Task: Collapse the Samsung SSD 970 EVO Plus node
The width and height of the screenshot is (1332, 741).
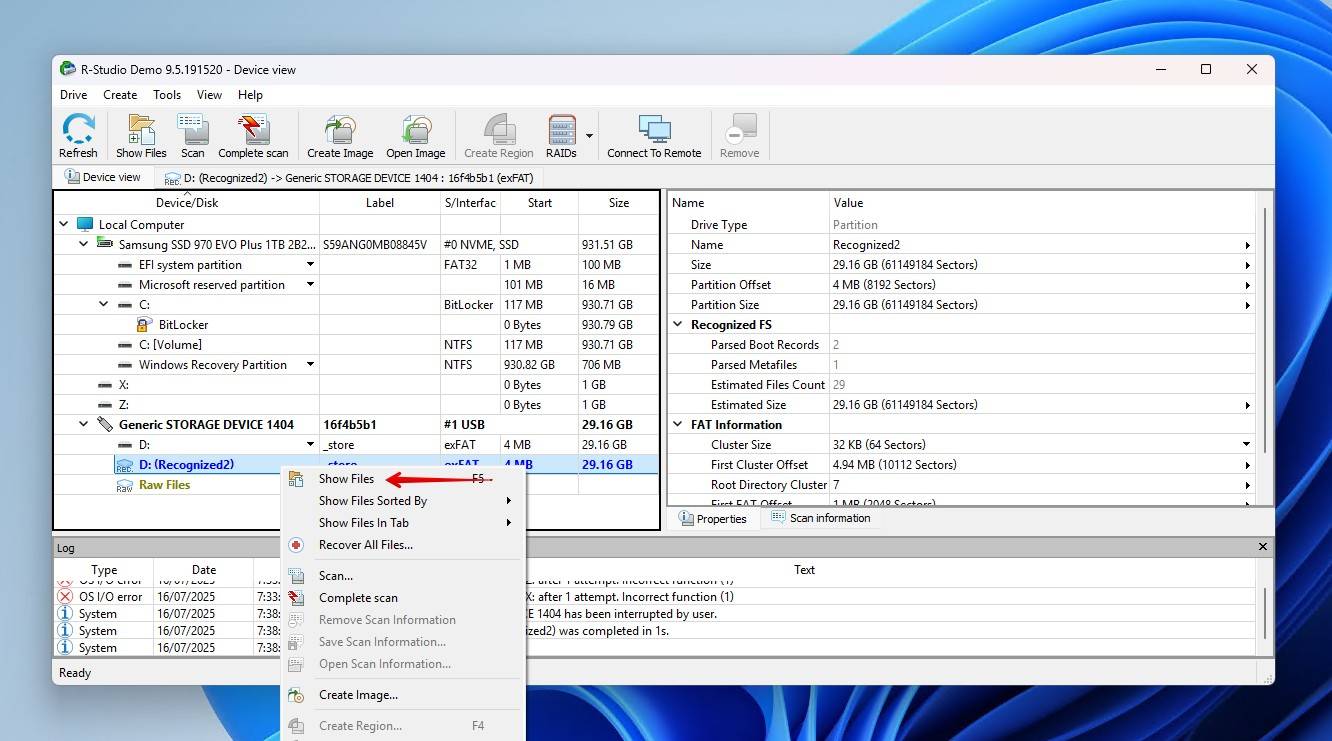Action: pos(85,245)
